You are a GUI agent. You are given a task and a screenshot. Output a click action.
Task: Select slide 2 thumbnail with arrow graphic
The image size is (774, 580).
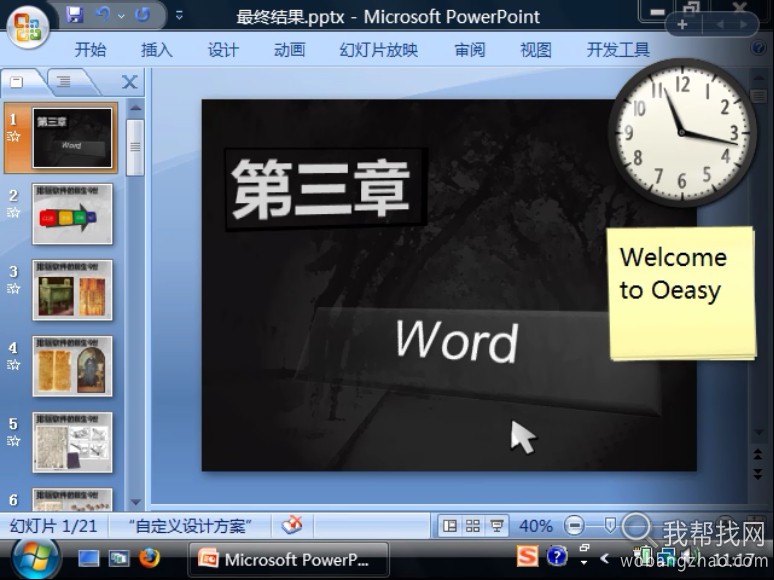pos(72,214)
